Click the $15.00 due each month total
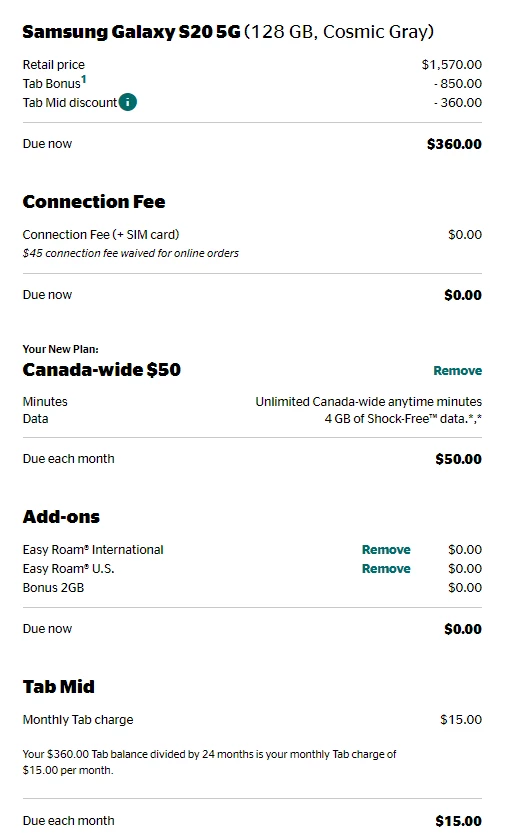Screen dimensions: 515x840 tap(458, 821)
